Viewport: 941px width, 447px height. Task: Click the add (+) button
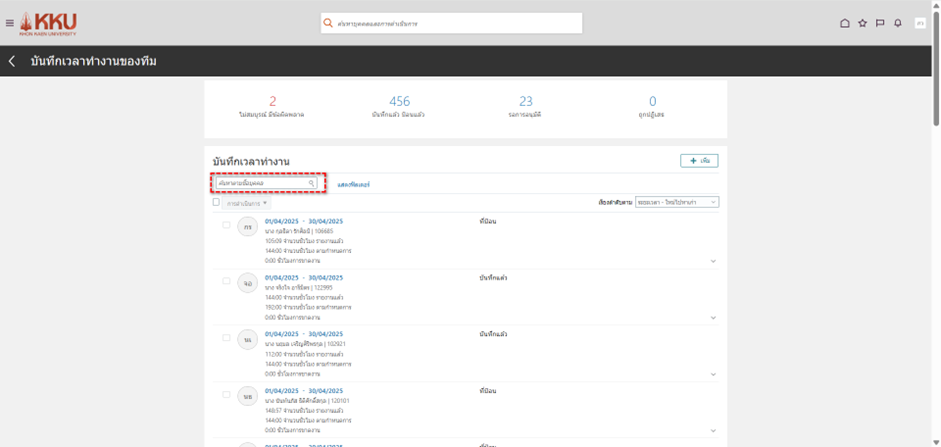(x=699, y=160)
